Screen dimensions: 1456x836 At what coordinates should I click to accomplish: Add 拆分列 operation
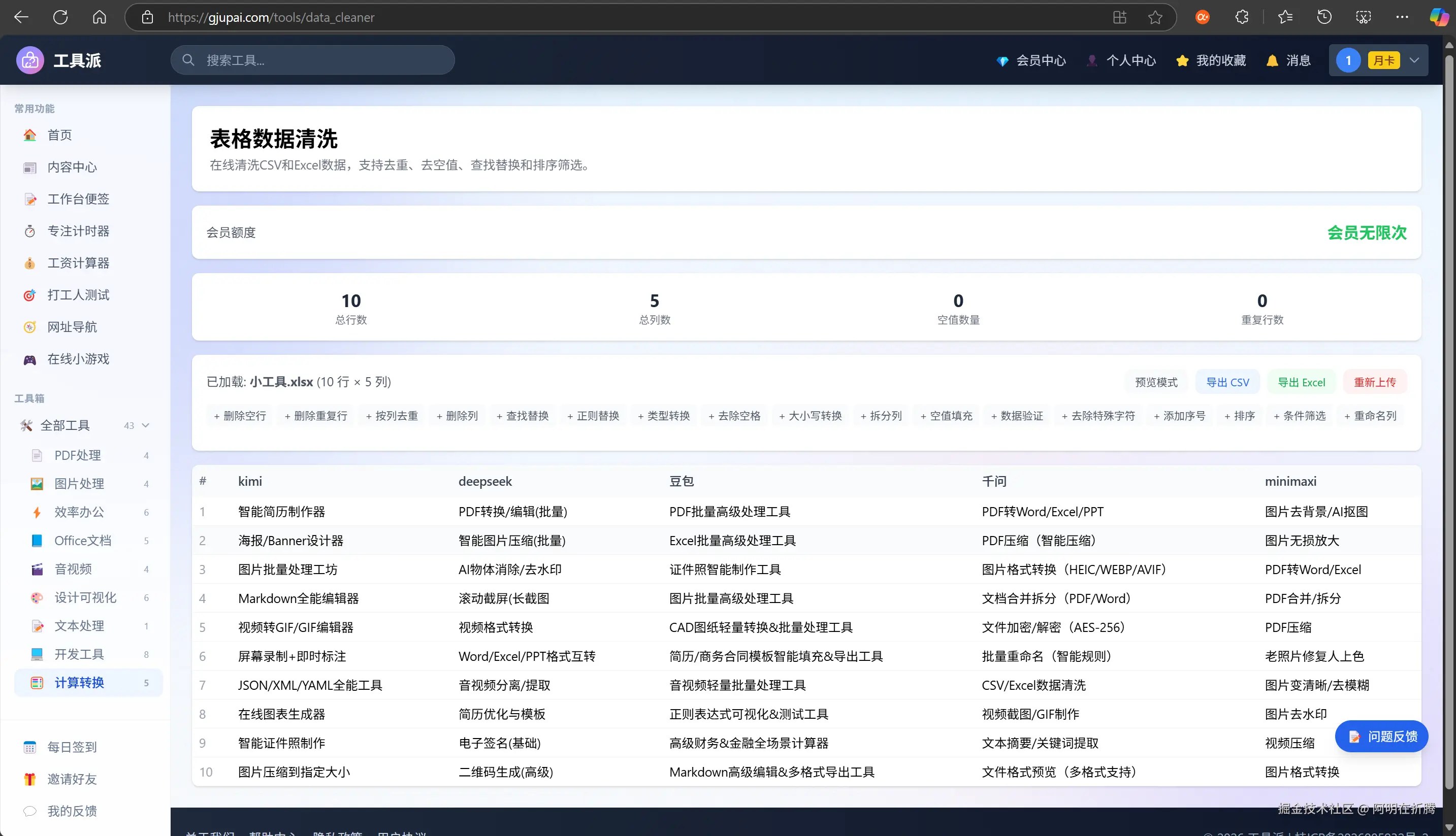[881, 416]
